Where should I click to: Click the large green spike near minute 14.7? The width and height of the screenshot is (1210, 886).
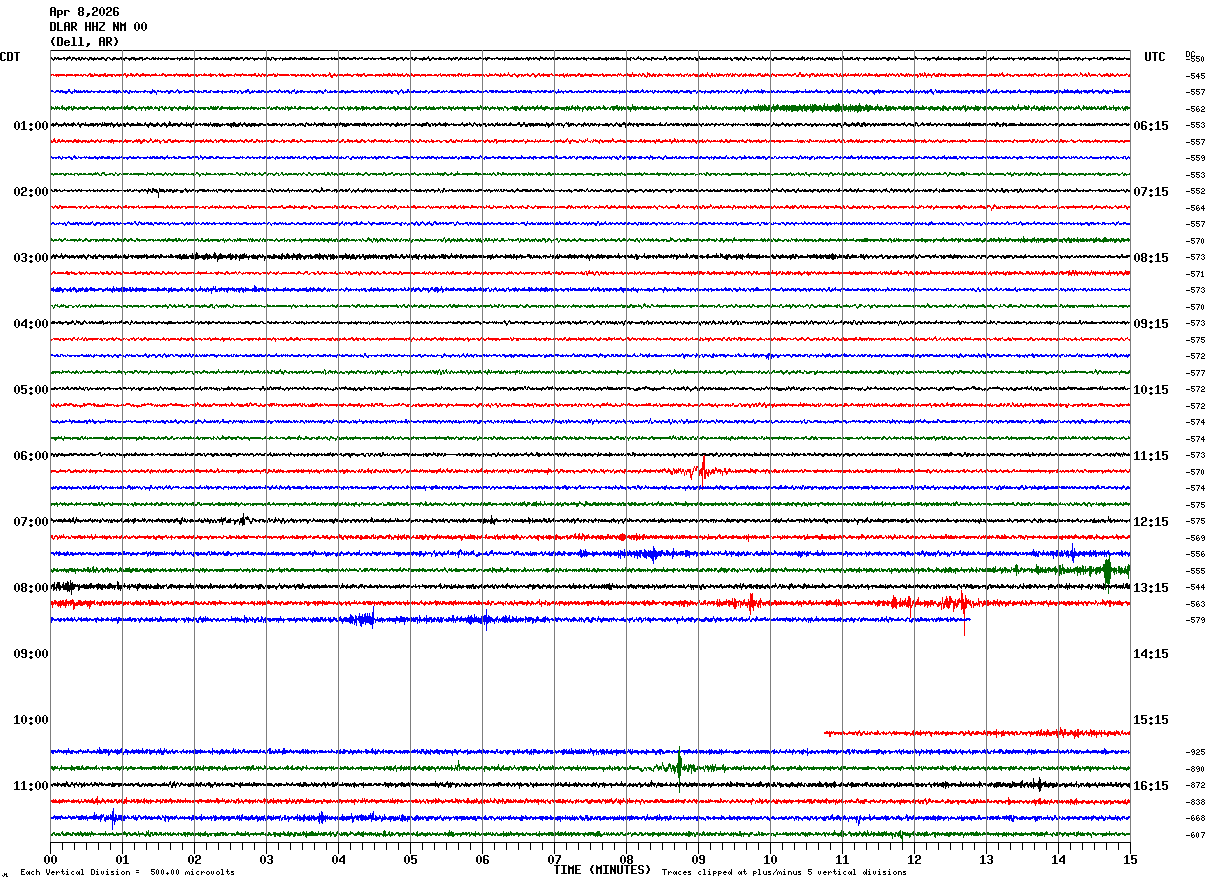[1107, 571]
